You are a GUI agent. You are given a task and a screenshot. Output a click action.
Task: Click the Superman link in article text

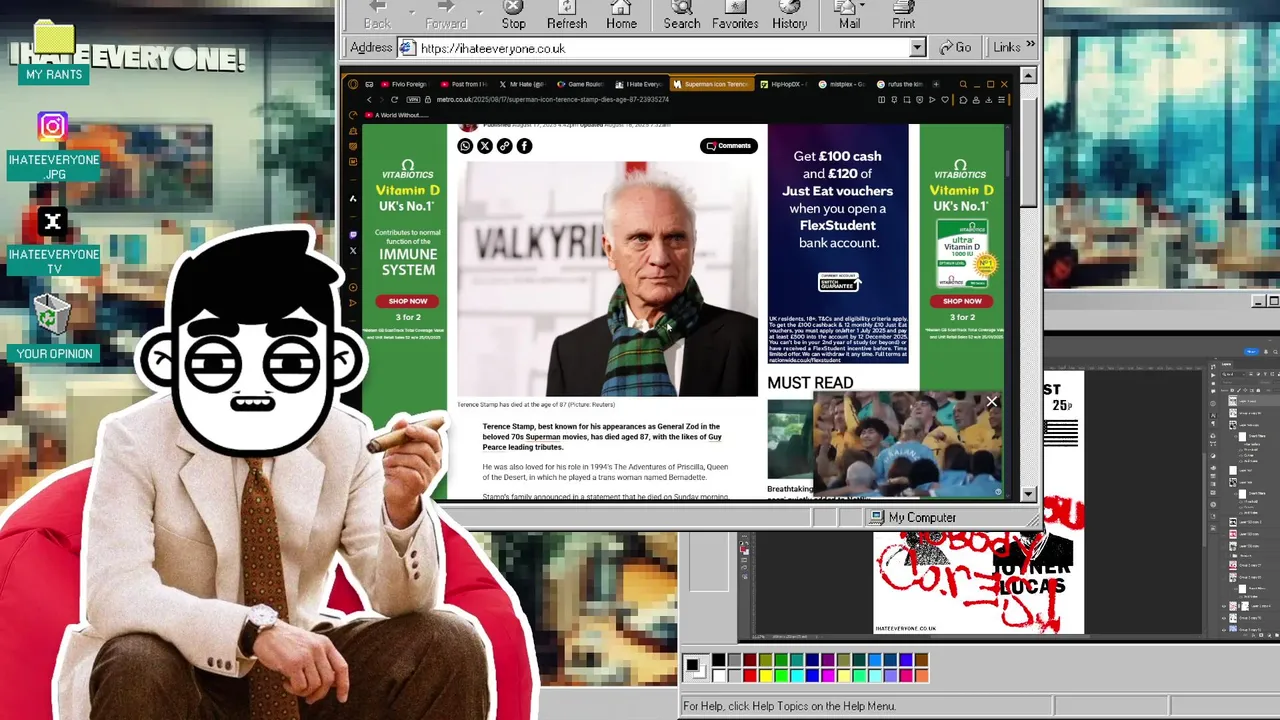point(543,437)
